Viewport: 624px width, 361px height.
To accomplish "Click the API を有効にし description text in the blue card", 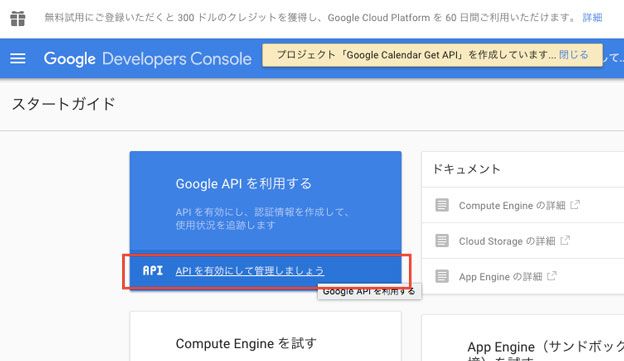I will coord(263,218).
